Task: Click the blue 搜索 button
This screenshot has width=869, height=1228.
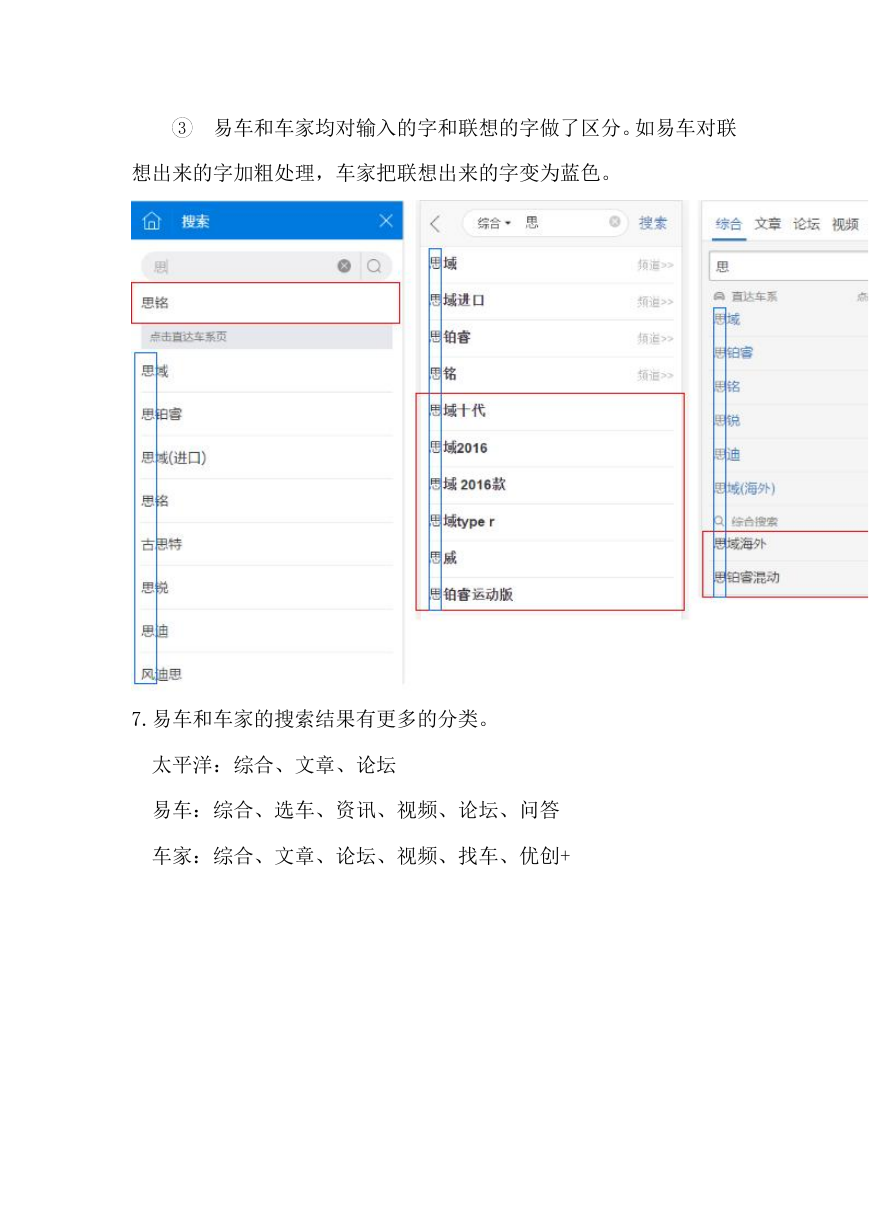Action: (x=653, y=223)
